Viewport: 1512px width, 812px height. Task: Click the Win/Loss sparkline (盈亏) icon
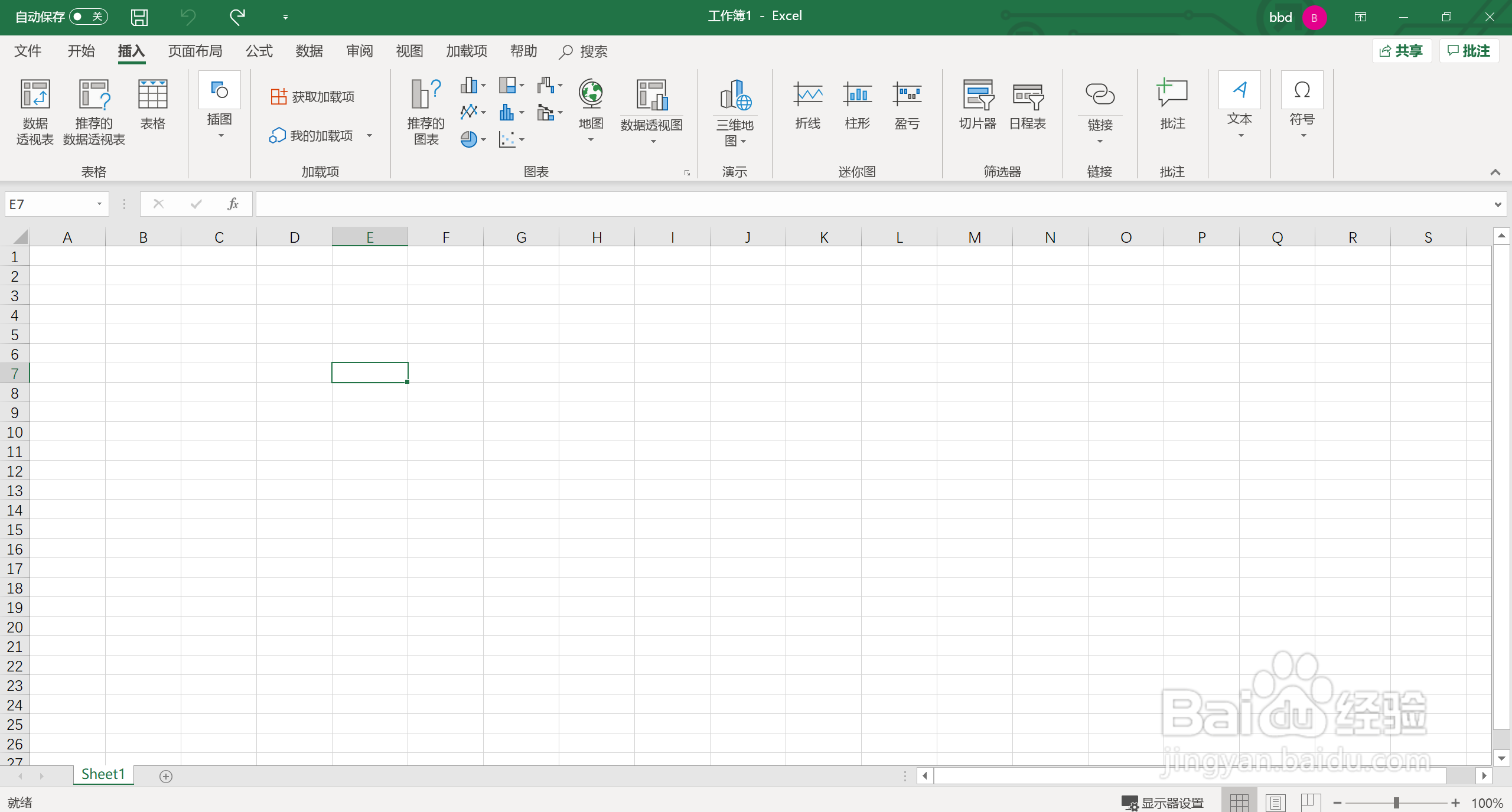coord(907,94)
